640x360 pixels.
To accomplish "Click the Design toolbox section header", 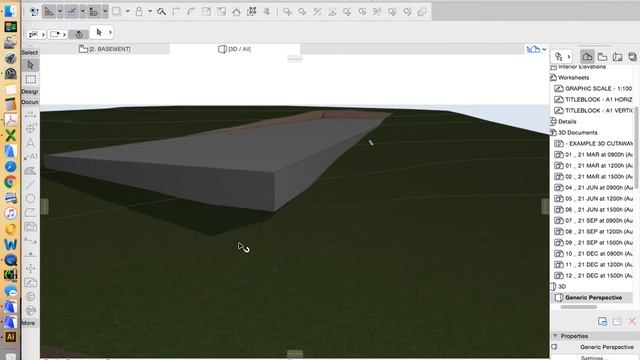I will coord(30,91).
